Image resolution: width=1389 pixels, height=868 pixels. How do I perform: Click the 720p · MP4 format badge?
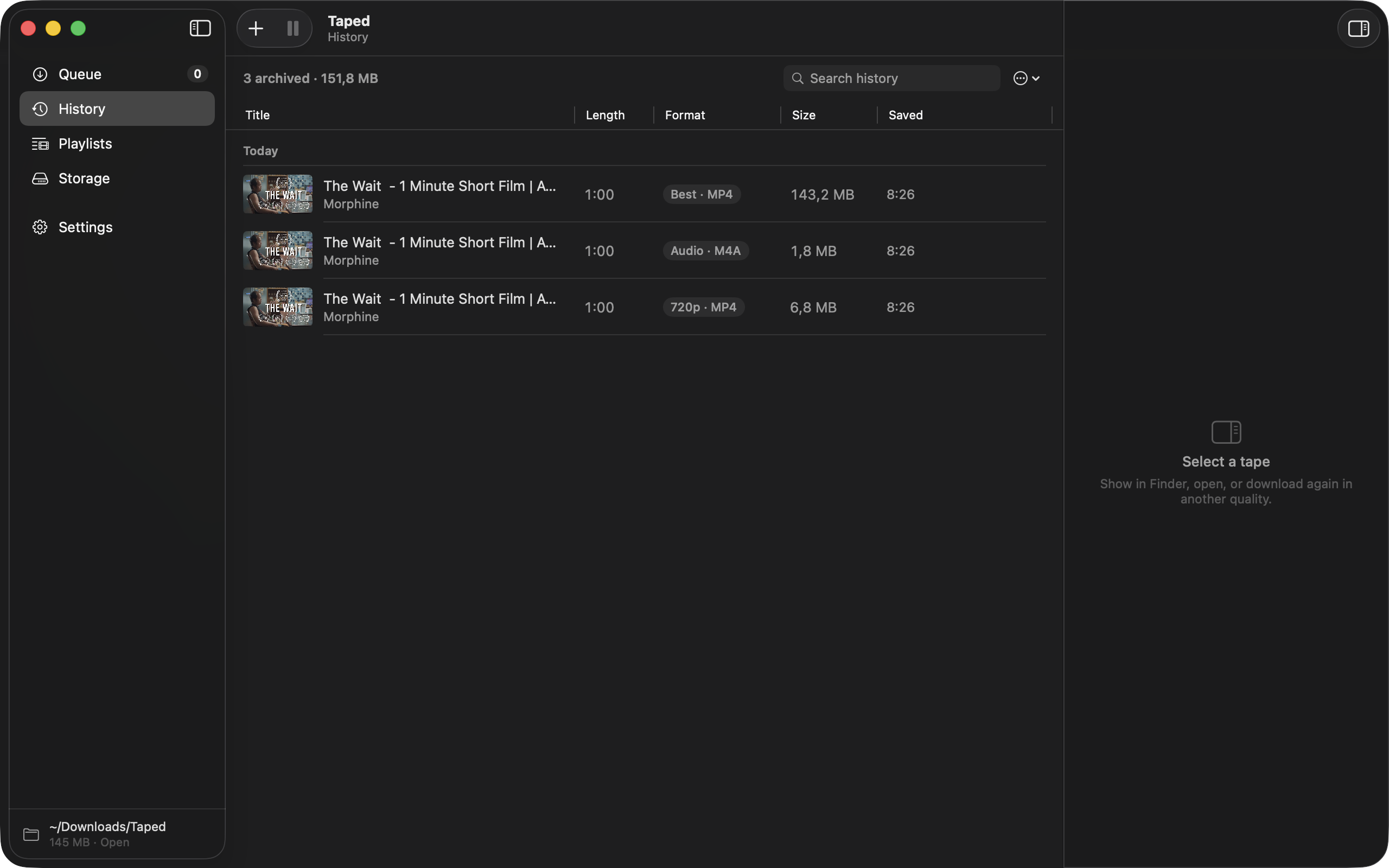[703, 307]
